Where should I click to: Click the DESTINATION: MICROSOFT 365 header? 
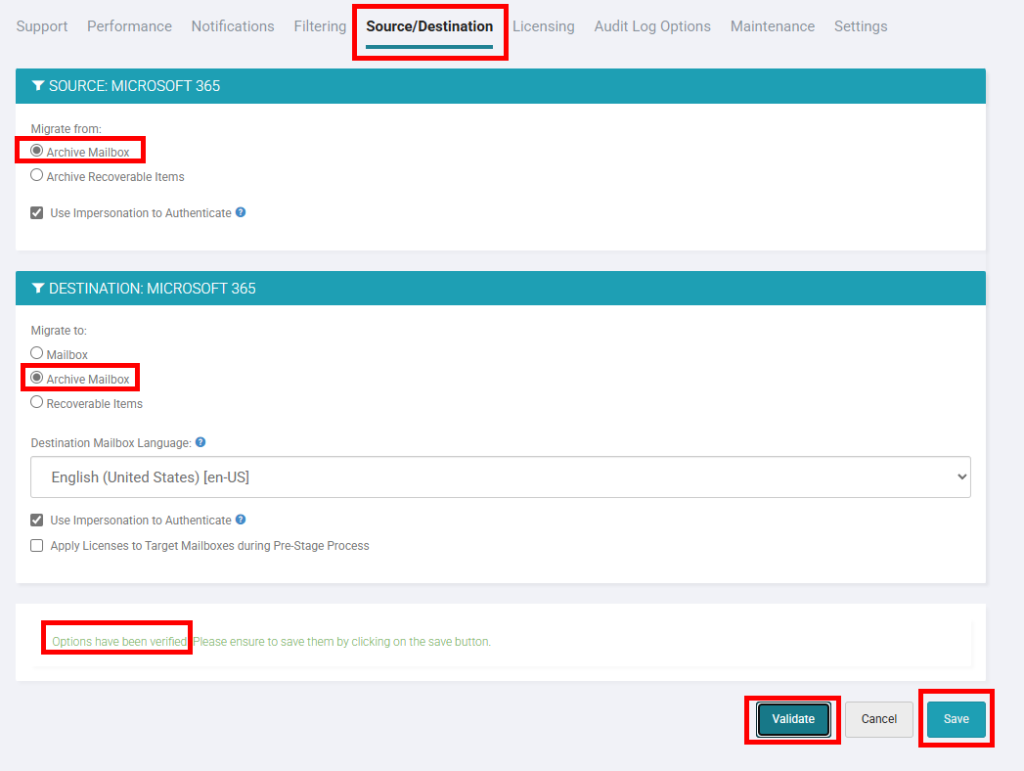tap(500, 288)
